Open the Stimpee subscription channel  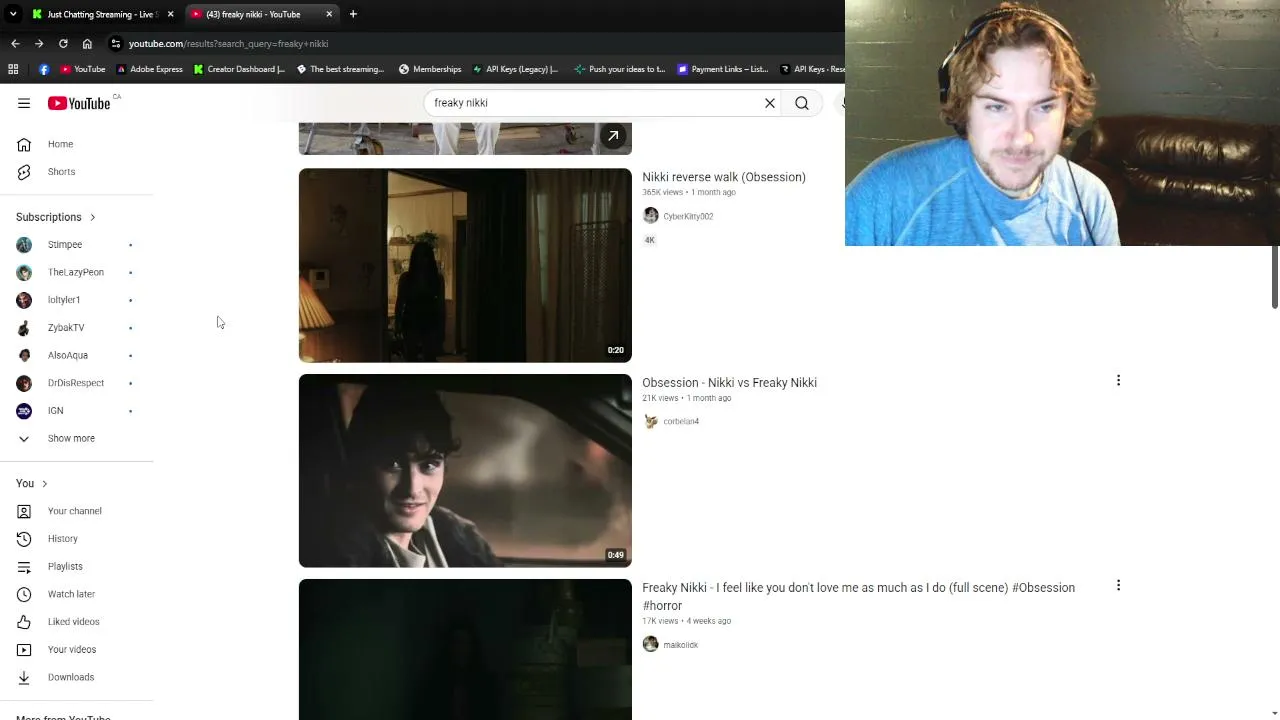click(x=65, y=244)
